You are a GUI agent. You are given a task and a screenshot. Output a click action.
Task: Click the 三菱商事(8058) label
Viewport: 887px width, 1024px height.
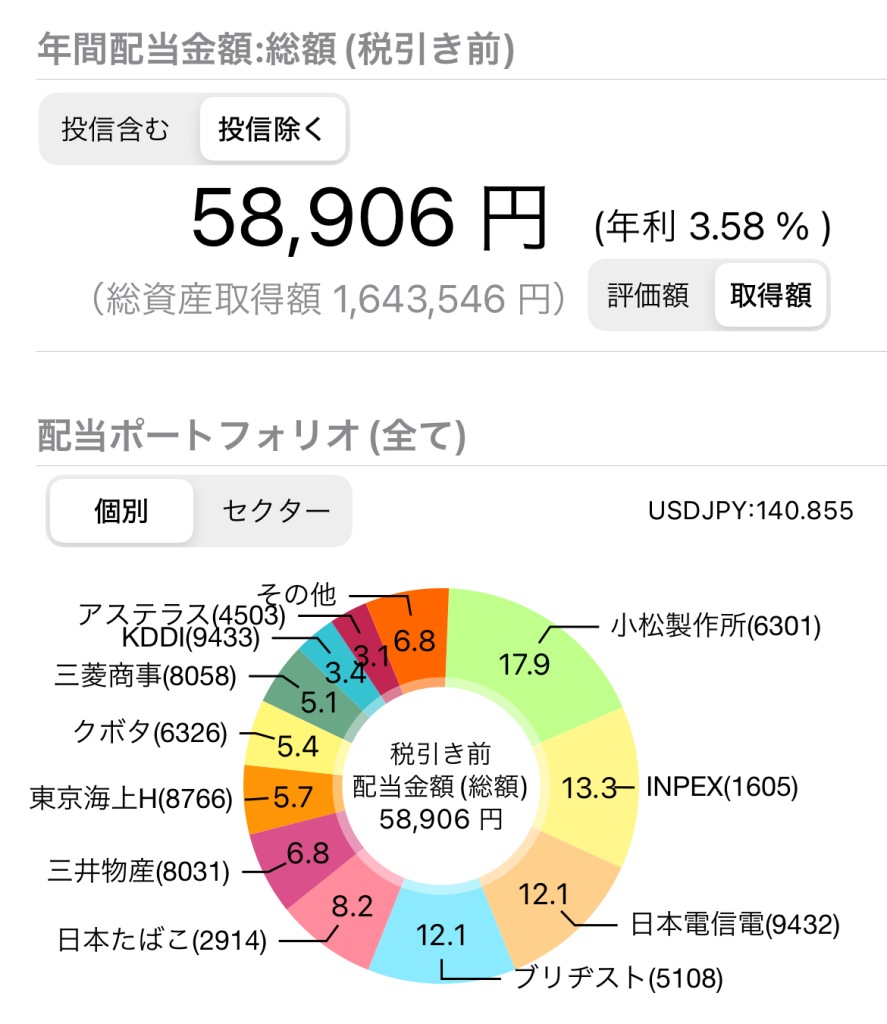(x=145, y=677)
